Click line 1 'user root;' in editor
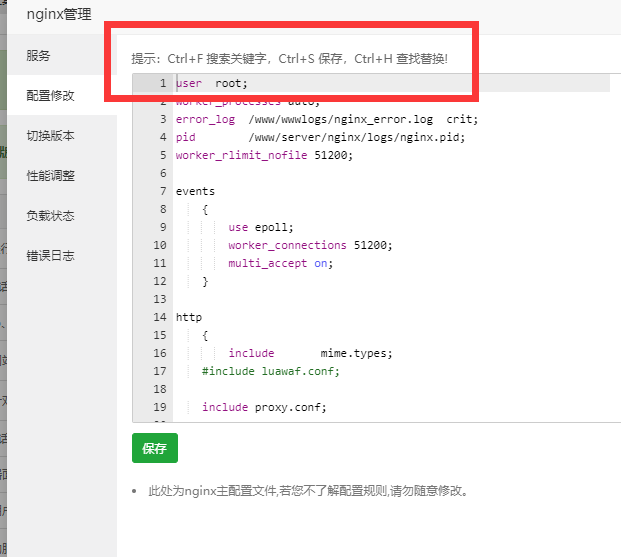This screenshot has width=621, height=557. pos(211,83)
